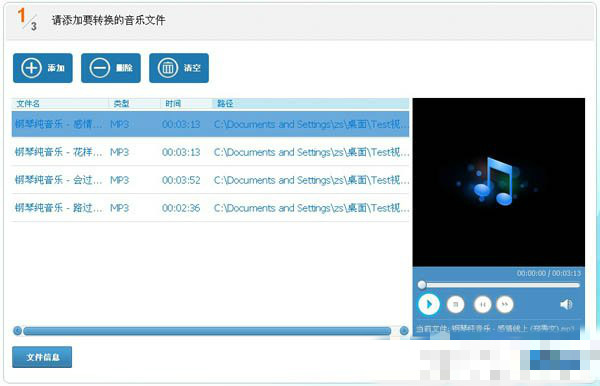Click the fast-forward button in the player
Image resolution: width=600 pixels, height=386 pixels.
click(x=505, y=305)
